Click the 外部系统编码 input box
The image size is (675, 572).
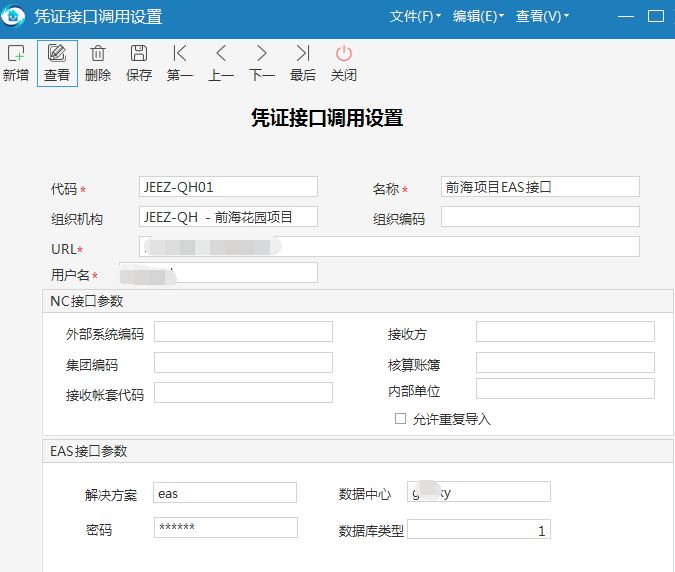pos(243,331)
